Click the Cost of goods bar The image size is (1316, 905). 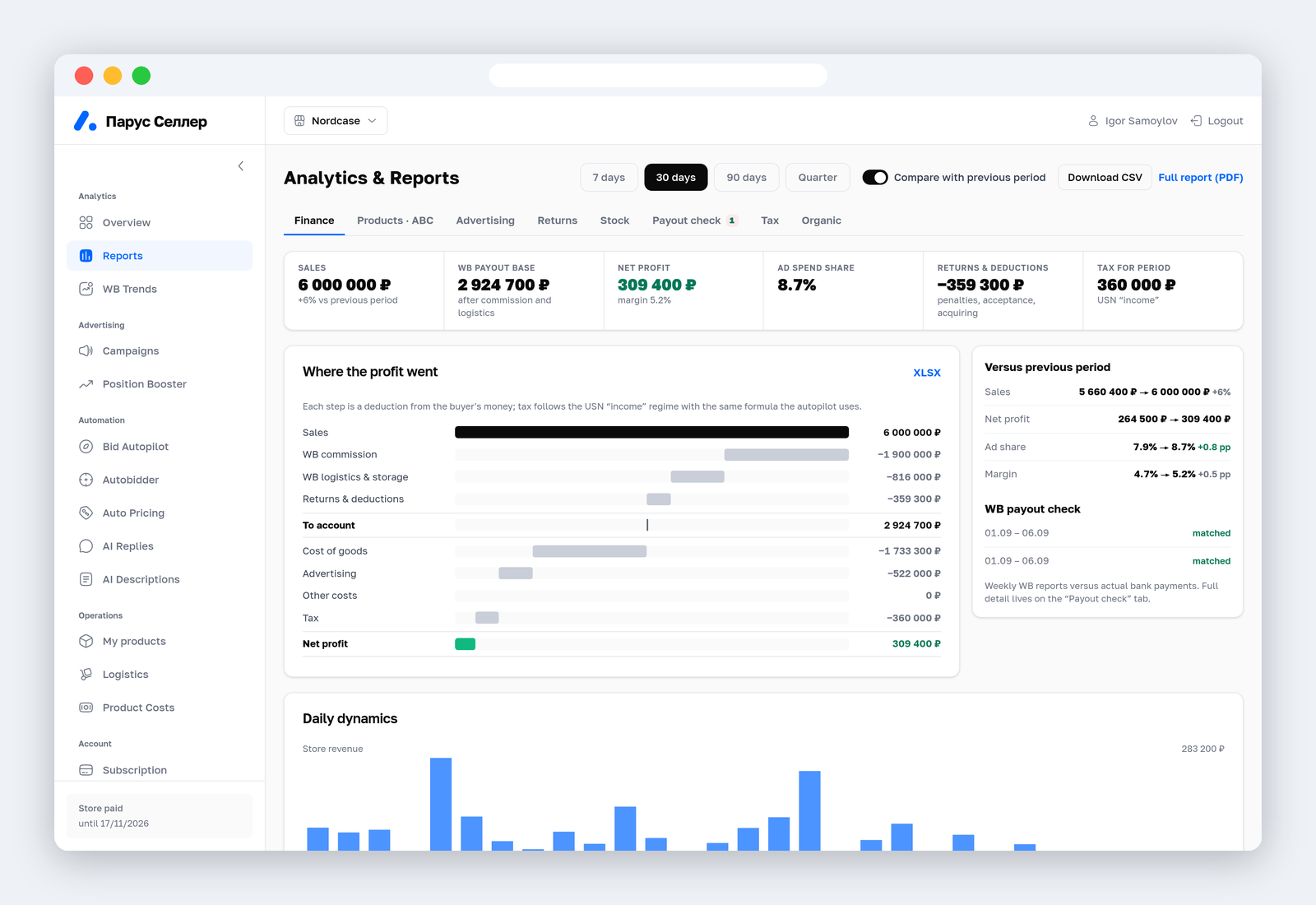click(x=590, y=551)
